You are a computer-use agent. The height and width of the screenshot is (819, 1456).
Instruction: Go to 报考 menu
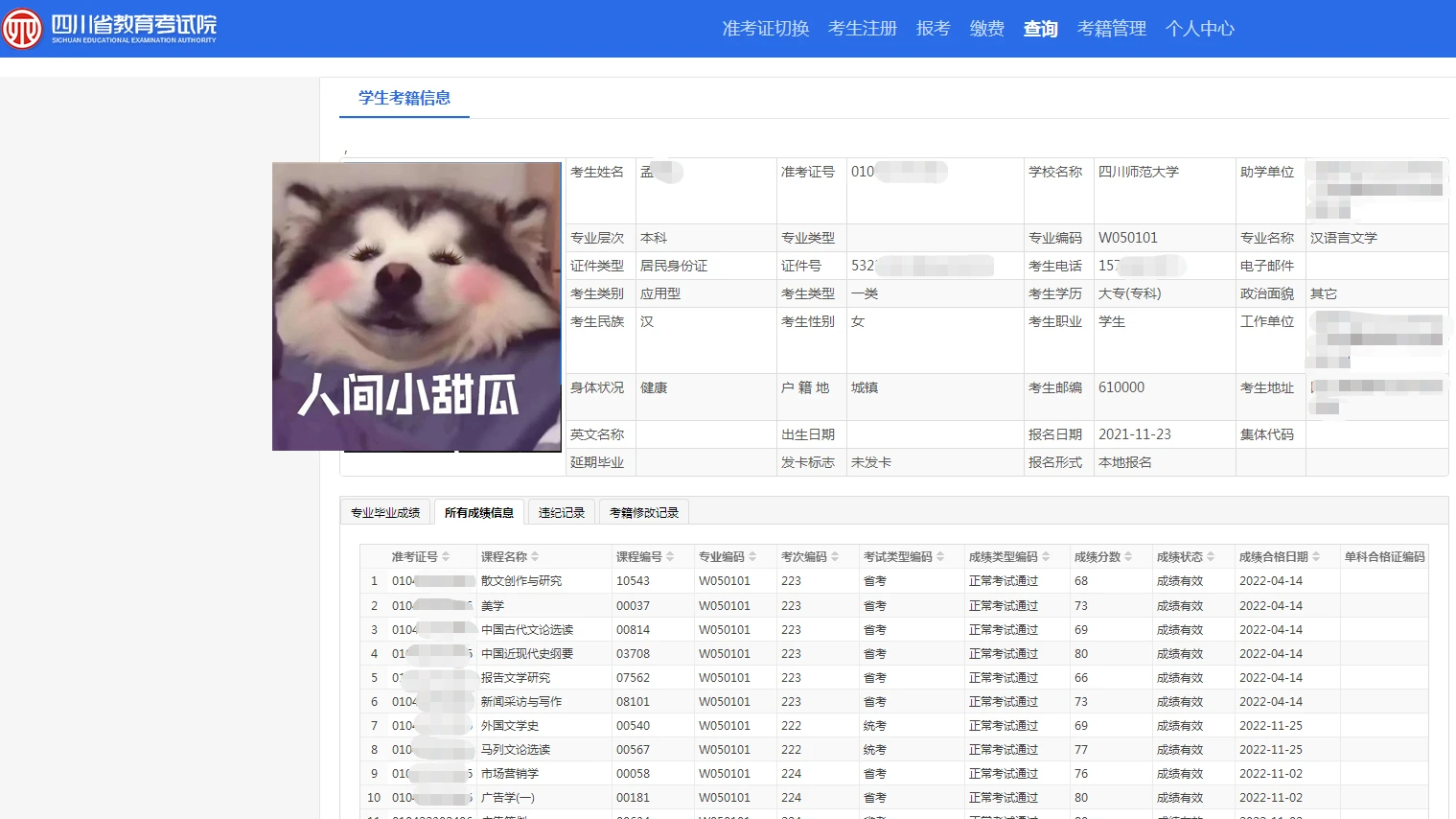pos(933,29)
